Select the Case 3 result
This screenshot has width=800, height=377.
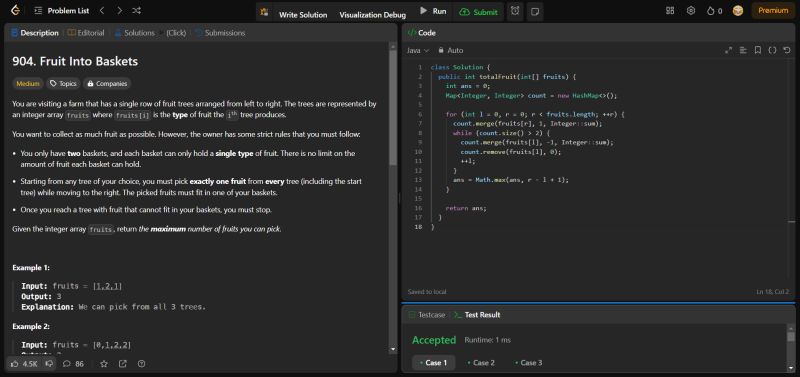coord(529,363)
